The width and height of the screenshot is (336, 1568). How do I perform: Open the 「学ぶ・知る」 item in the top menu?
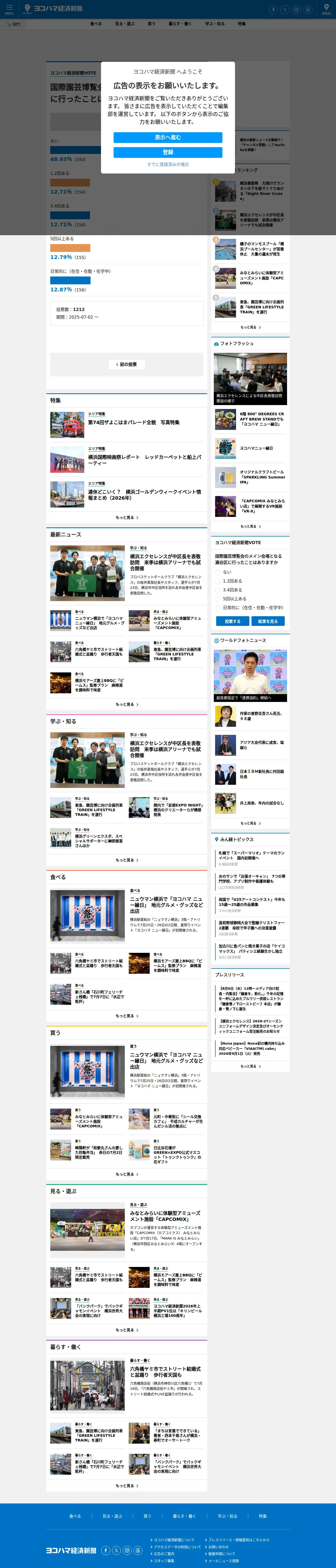(x=215, y=24)
